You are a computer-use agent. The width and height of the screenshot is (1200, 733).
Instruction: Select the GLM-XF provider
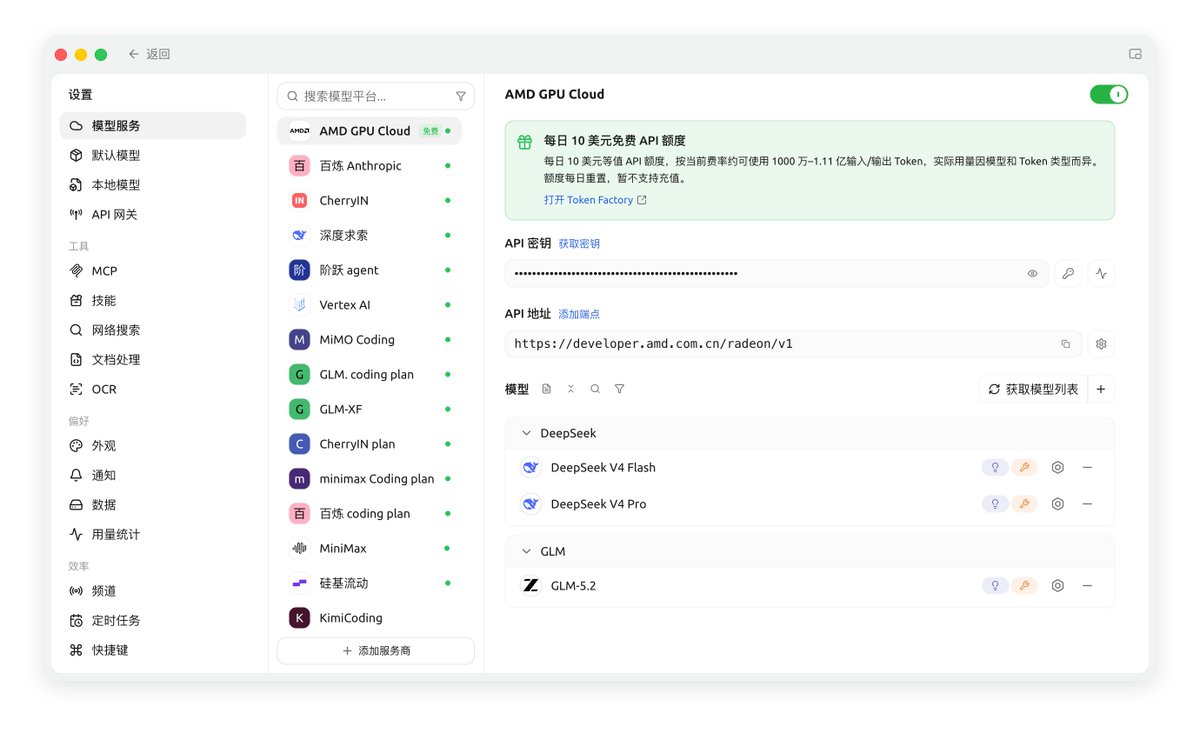point(370,409)
